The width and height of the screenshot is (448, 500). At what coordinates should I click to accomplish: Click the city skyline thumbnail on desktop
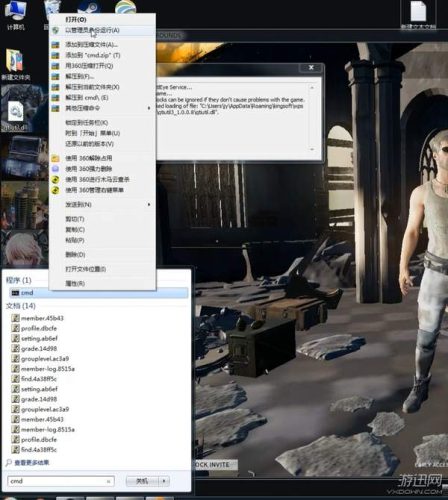pyautogui.click(x=25, y=205)
